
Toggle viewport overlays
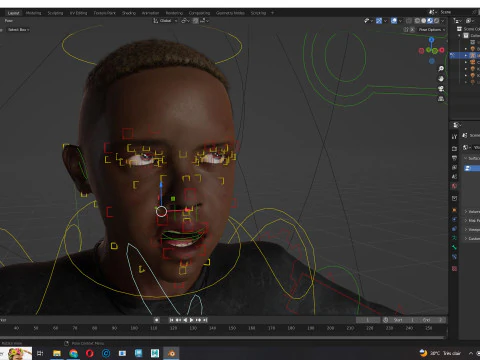pyautogui.click(x=394, y=21)
